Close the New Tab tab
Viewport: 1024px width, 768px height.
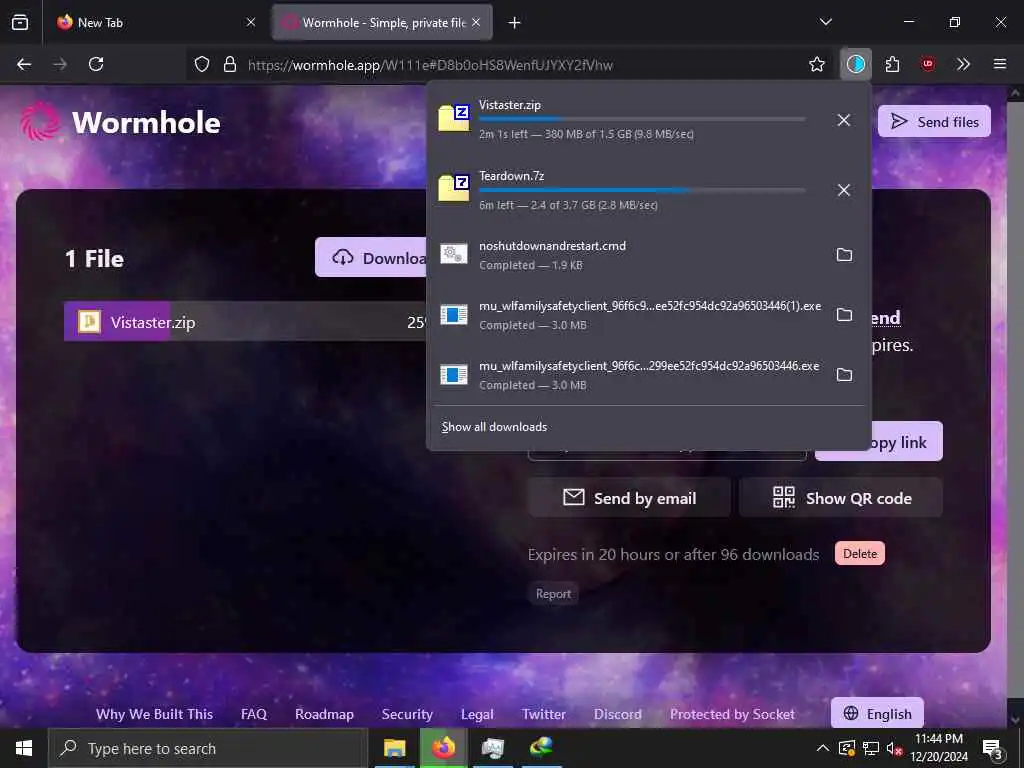(x=251, y=23)
